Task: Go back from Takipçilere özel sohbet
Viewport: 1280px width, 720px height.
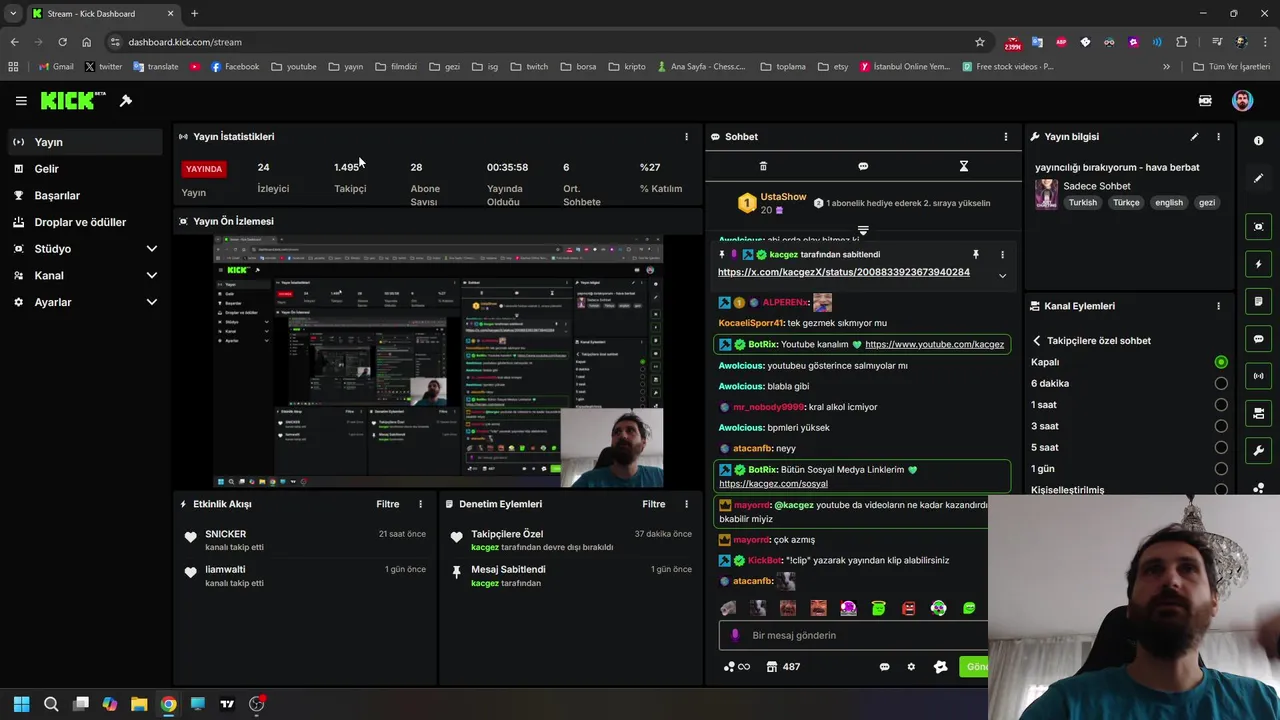Action: [x=1037, y=341]
